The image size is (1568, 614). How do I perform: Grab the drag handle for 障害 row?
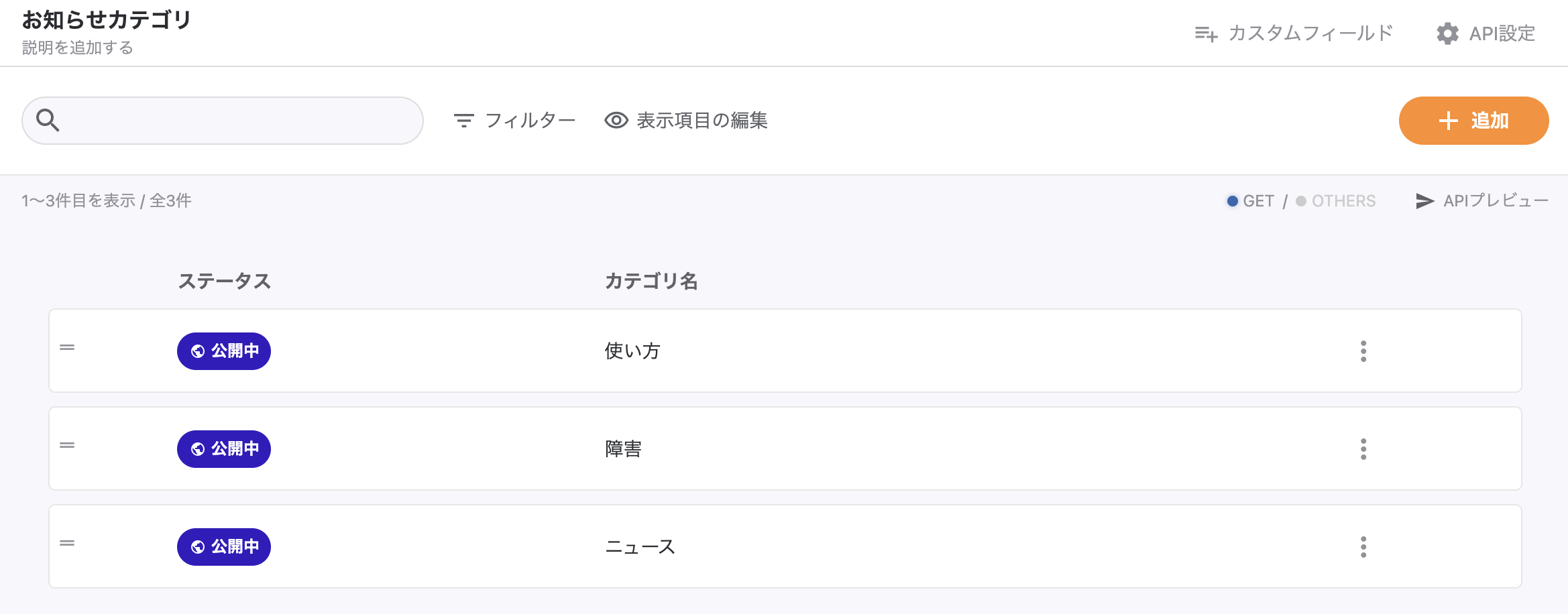(x=67, y=446)
